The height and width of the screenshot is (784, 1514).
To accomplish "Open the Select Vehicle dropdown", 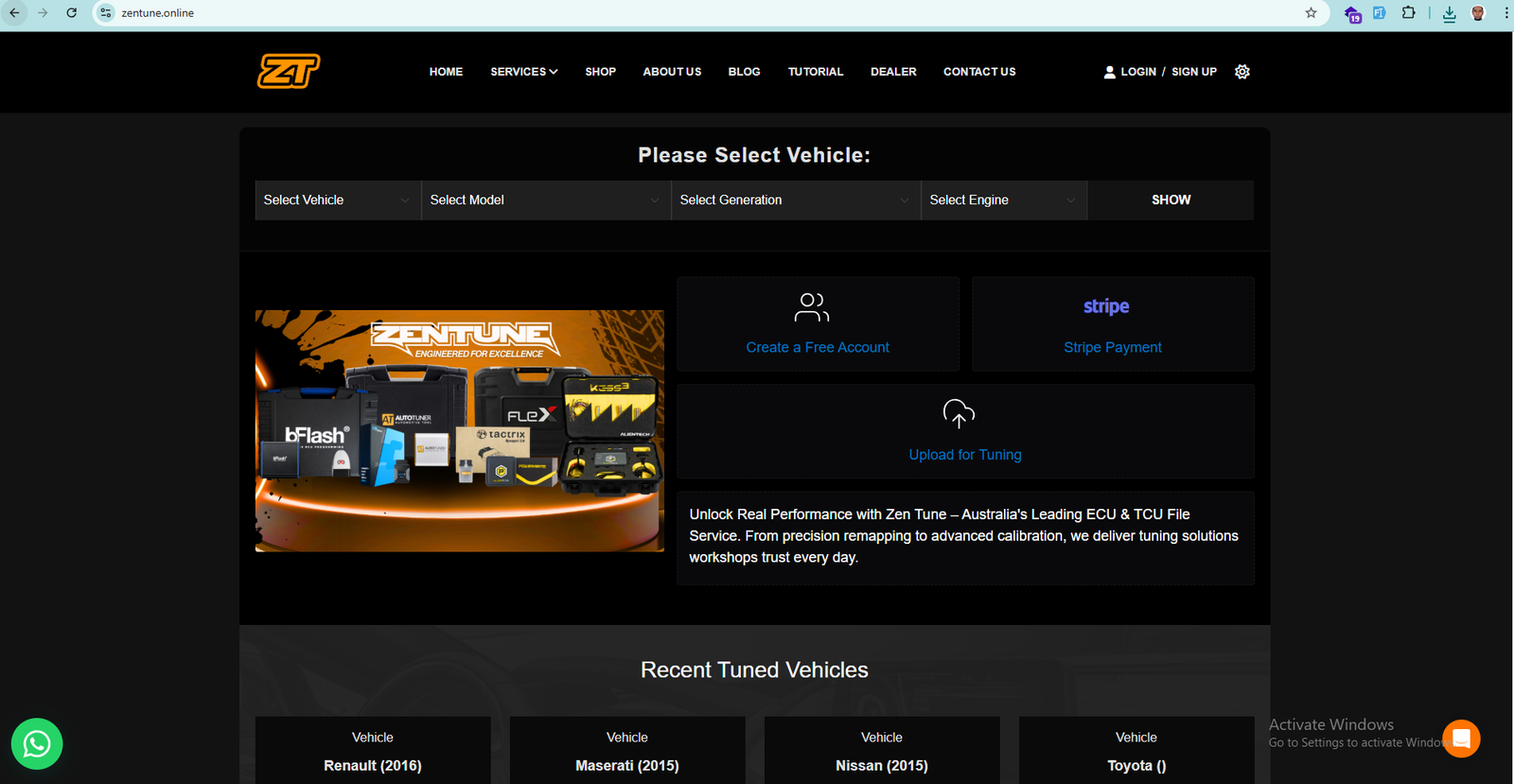I will coord(338,200).
